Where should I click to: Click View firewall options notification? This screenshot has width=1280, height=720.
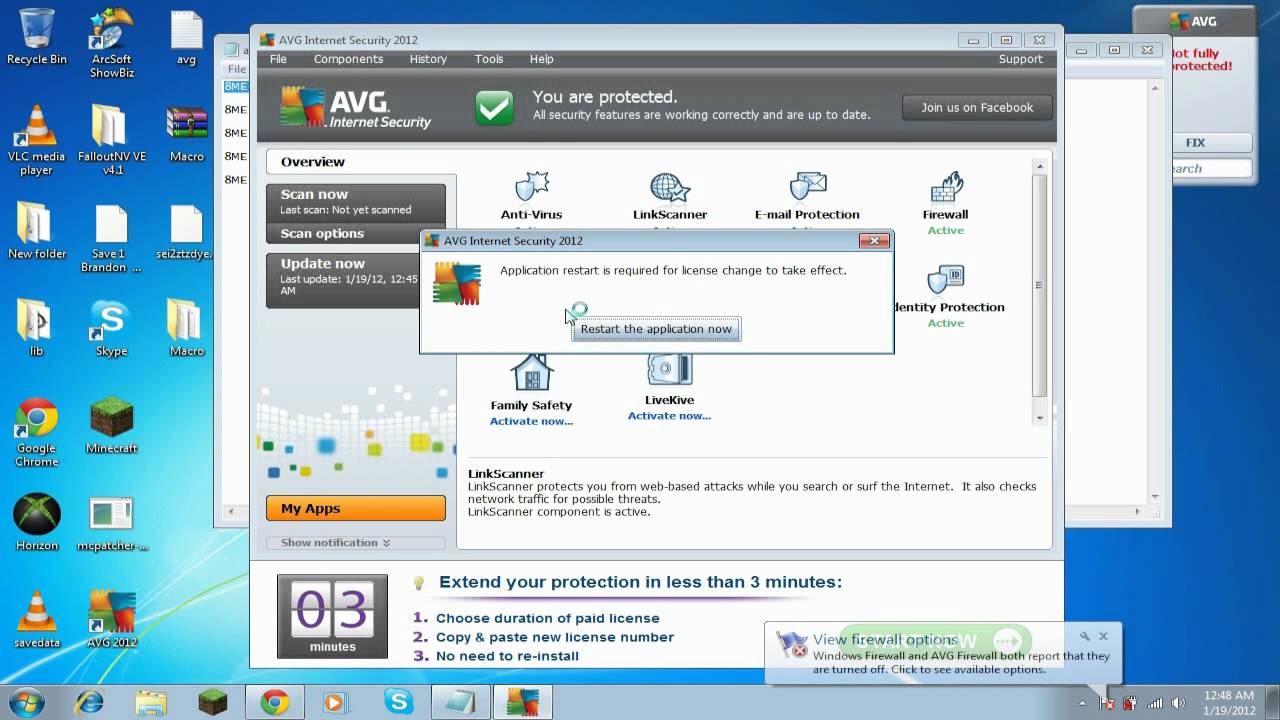885,640
